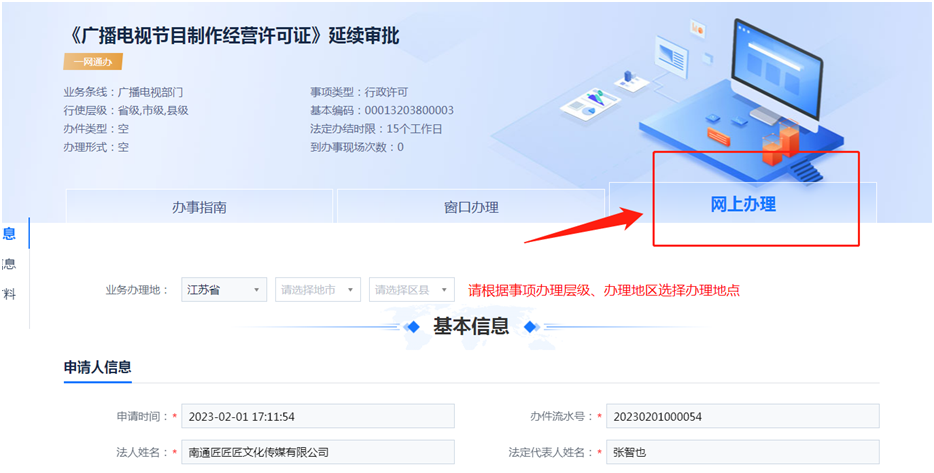Select the 申请人信息 section header
The image size is (934, 473).
97,367
